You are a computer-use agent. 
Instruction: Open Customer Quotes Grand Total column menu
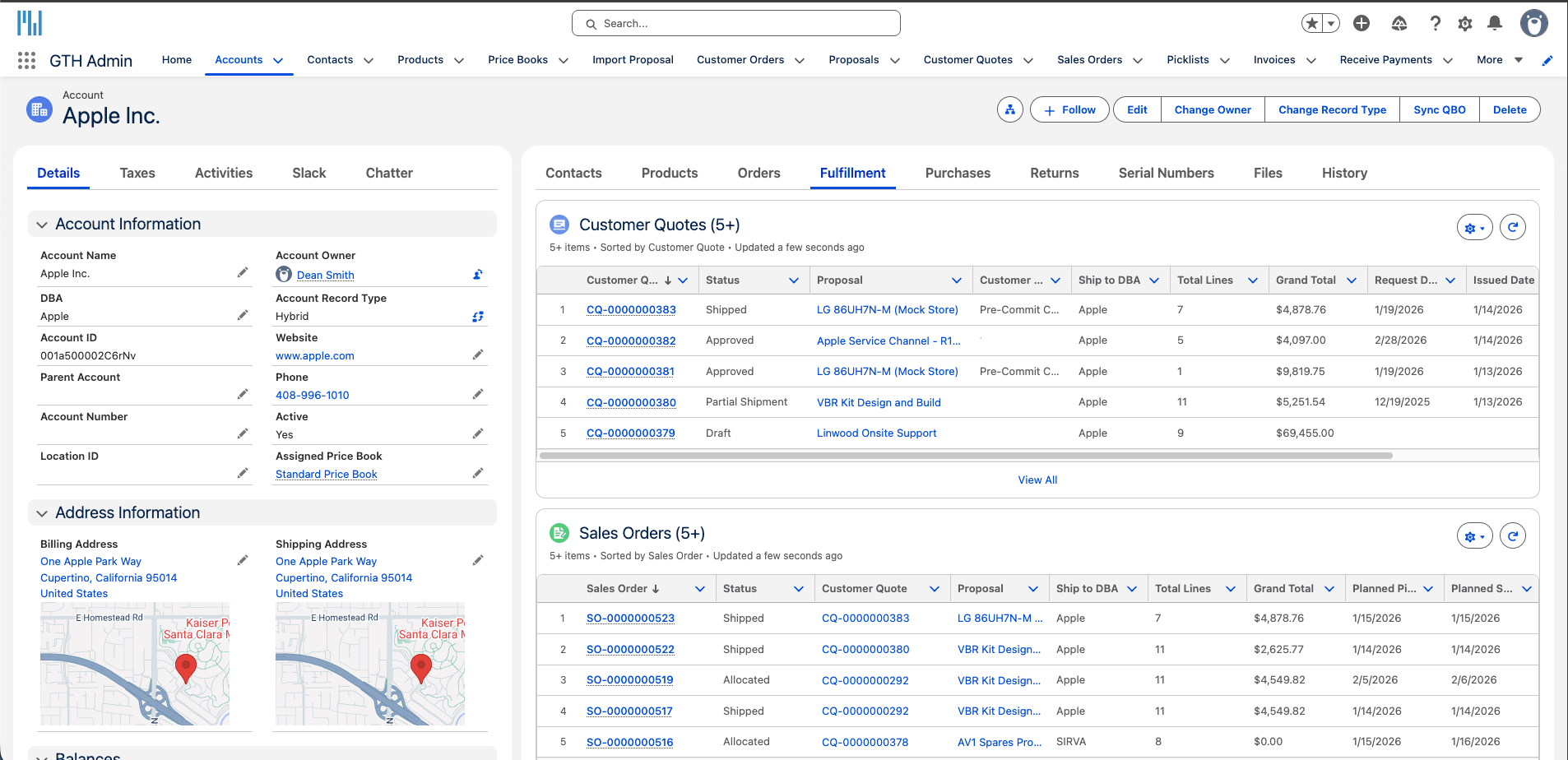pos(1352,280)
